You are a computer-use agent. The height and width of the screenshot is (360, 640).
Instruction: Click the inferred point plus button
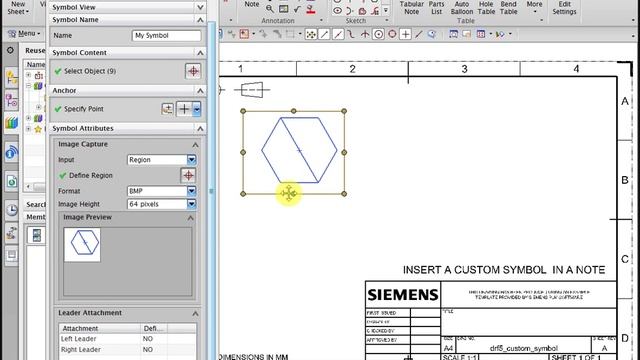coord(184,109)
